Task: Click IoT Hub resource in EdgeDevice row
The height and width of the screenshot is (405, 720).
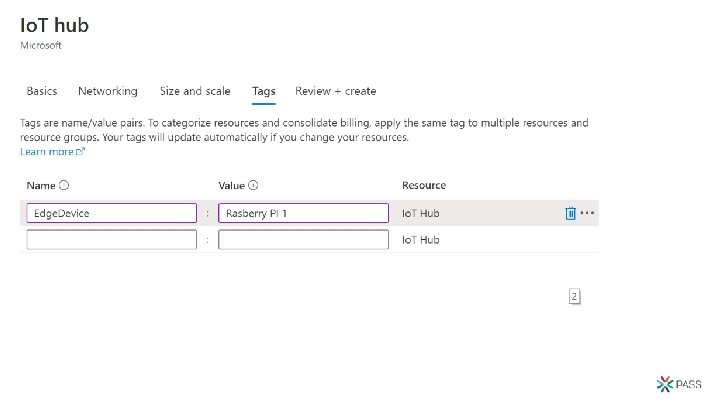Action: 420,213
